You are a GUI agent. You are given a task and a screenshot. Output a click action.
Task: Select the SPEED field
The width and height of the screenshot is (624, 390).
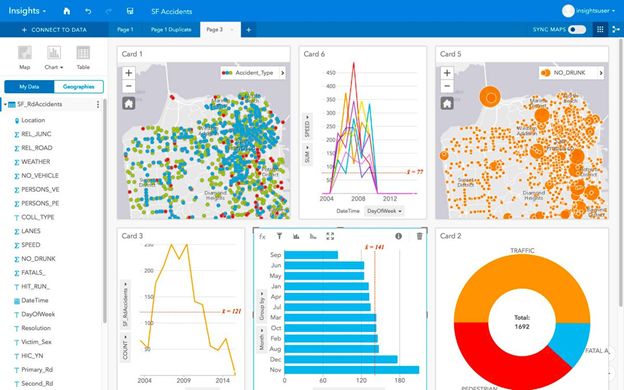(31, 245)
